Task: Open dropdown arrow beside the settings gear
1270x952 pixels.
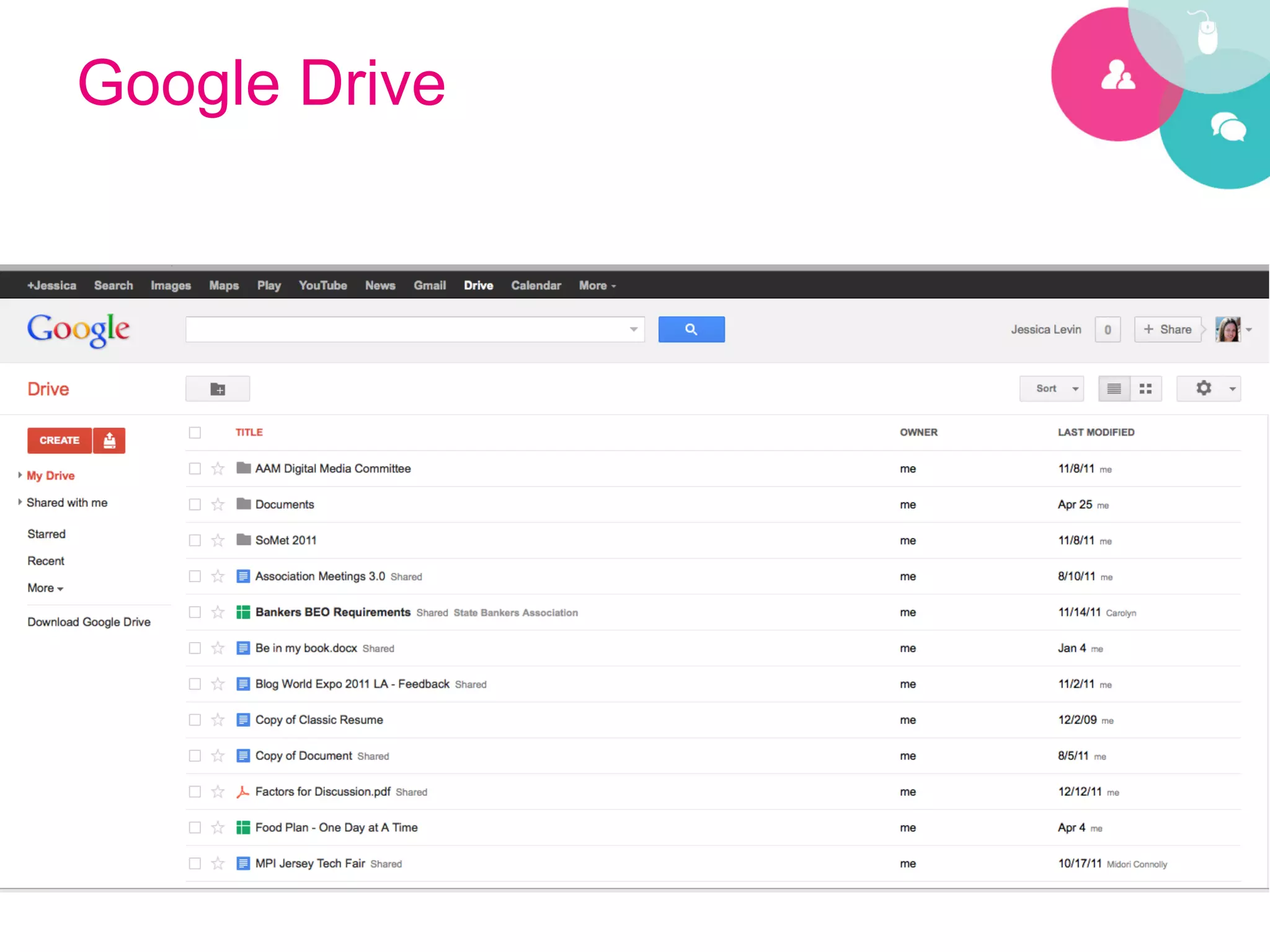Action: tap(1232, 389)
